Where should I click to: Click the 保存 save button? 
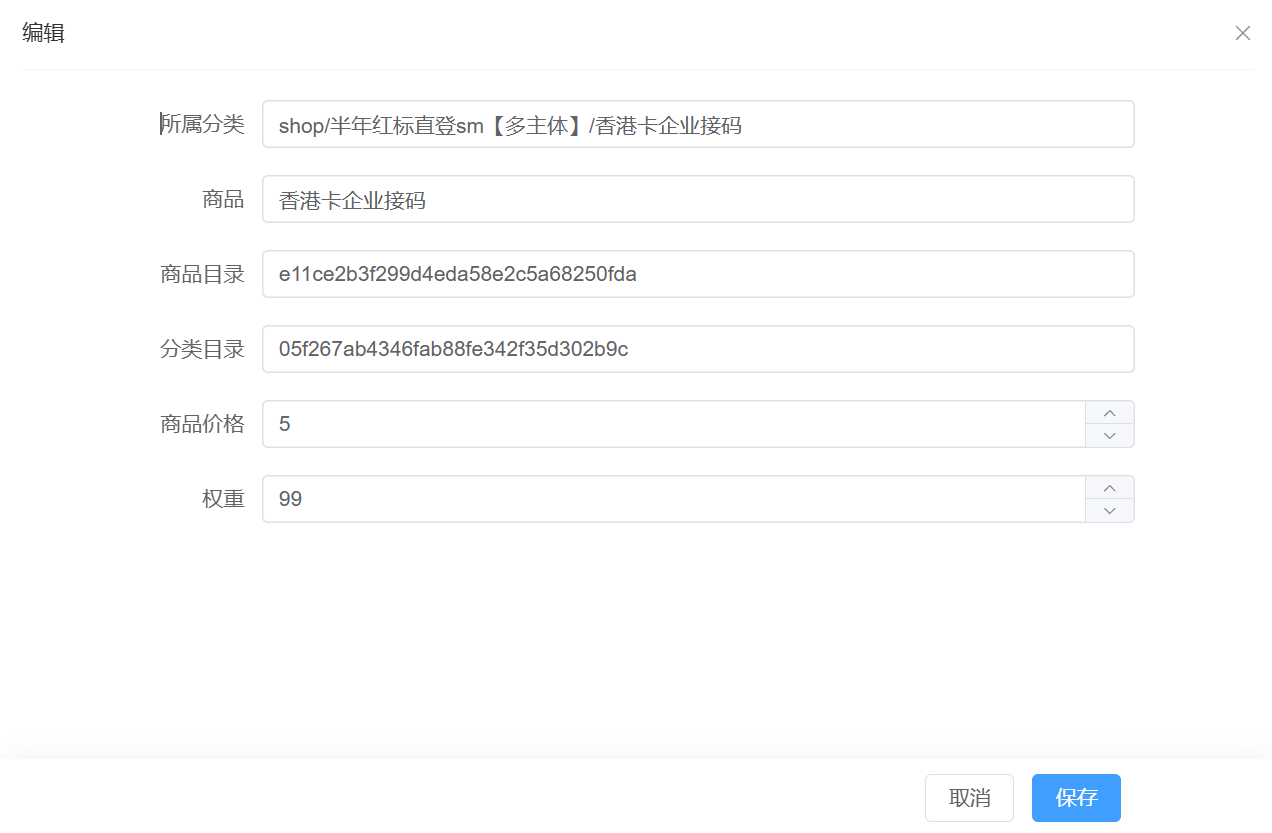coord(1076,798)
